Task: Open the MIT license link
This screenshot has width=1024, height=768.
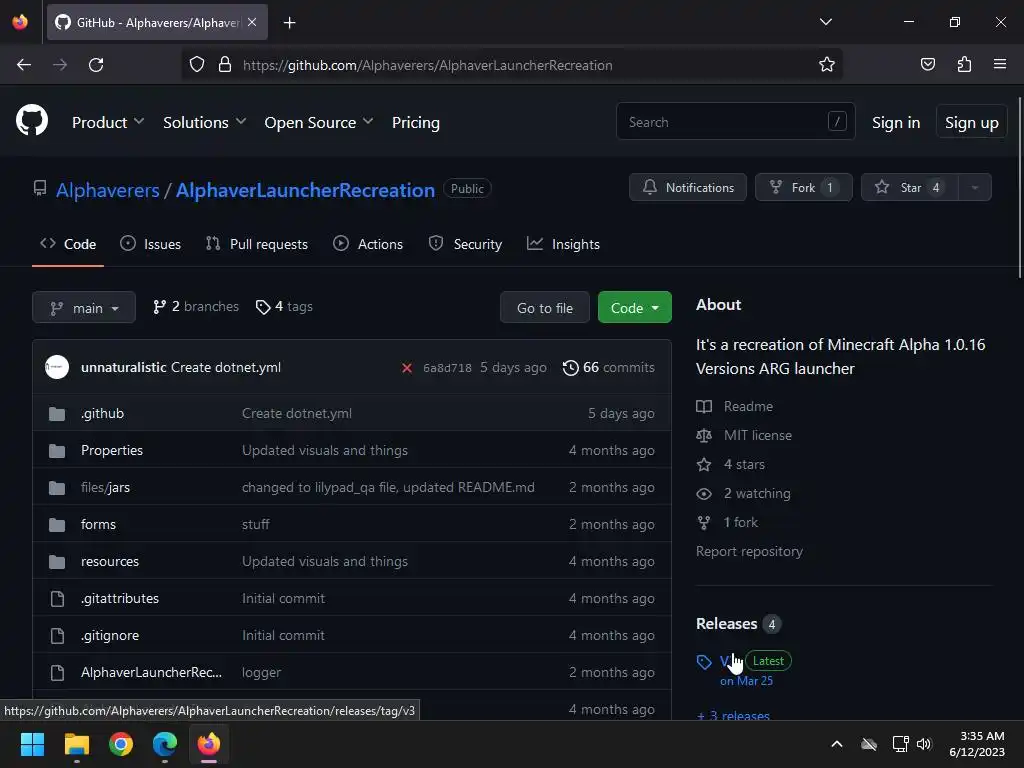Action: [x=744, y=436]
